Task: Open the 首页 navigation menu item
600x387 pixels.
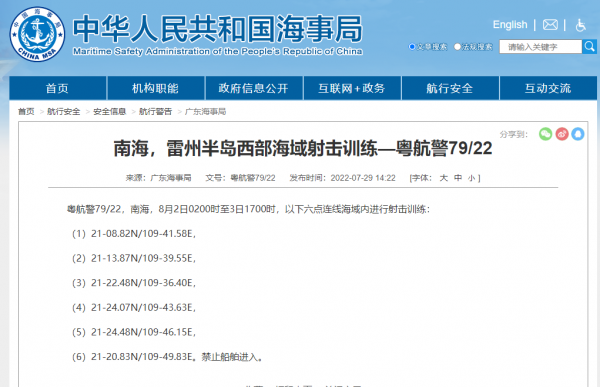Action: pos(57,88)
